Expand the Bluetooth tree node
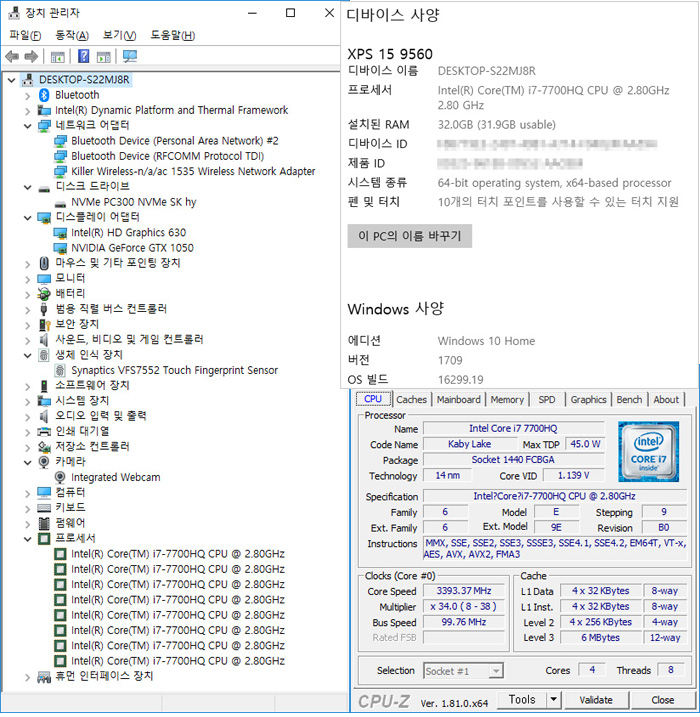 pos(27,96)
